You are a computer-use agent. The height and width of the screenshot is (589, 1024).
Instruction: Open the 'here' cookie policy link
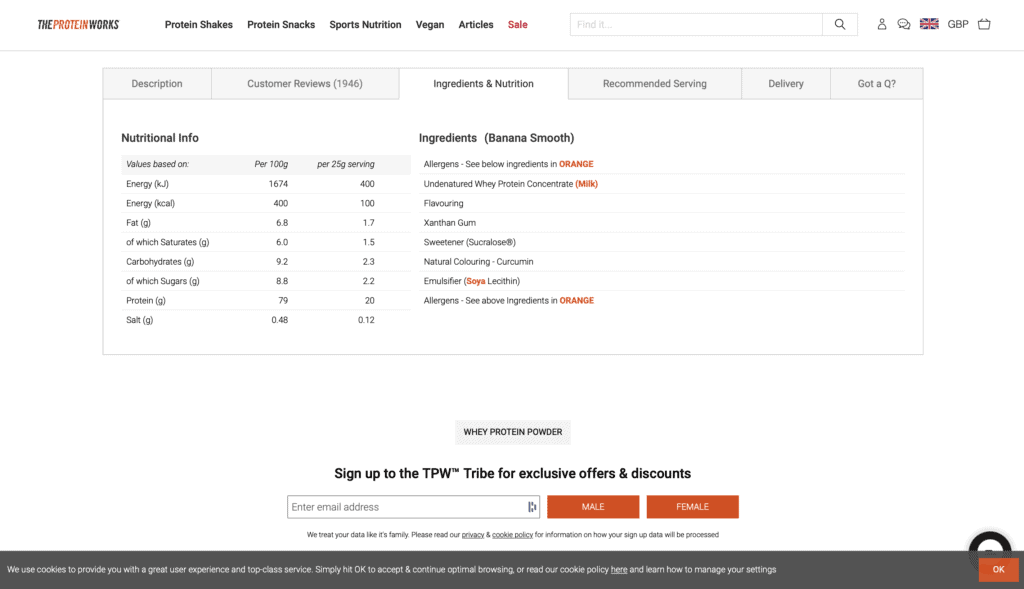point(618,569)
